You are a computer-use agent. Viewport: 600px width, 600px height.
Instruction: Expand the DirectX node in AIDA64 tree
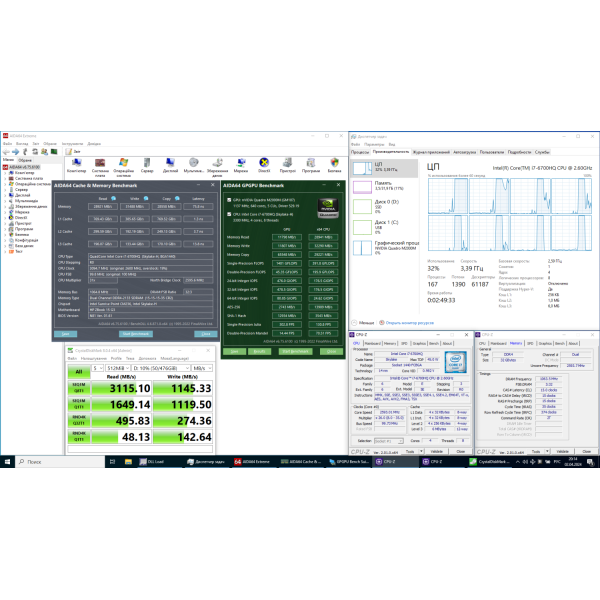point(5,218)
